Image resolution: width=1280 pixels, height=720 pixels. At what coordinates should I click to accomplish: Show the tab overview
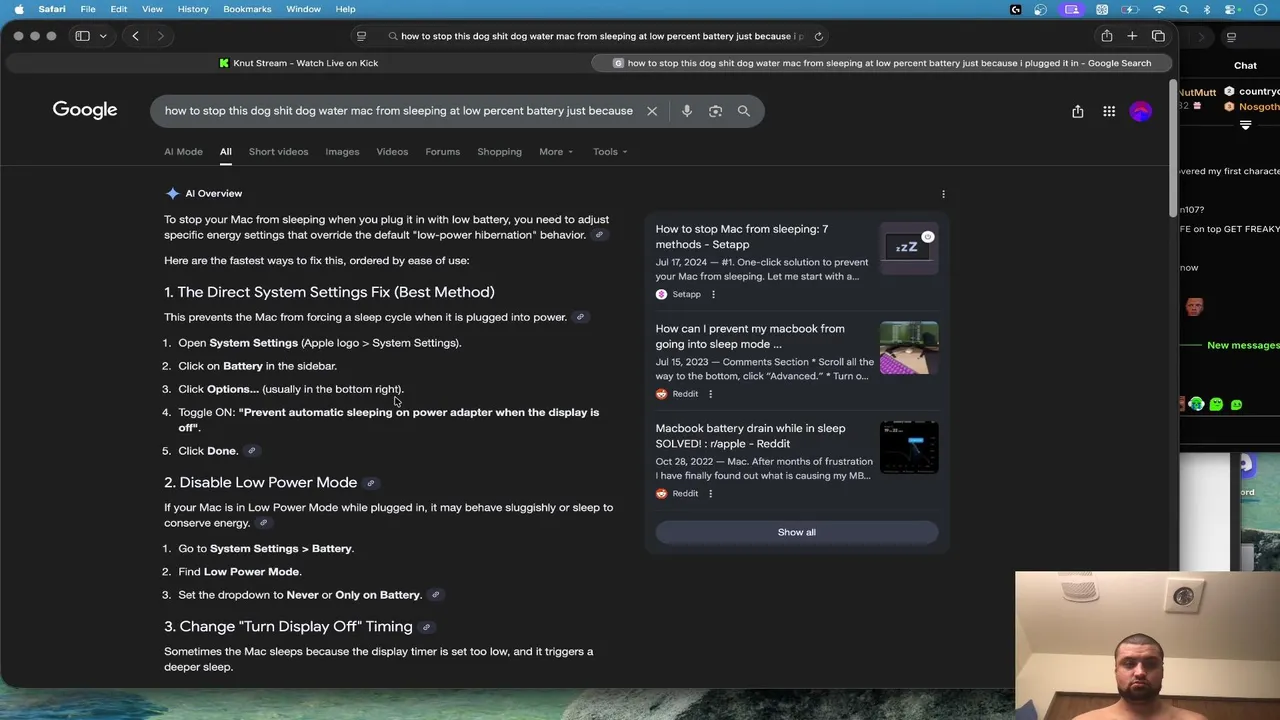(1158, 36)
